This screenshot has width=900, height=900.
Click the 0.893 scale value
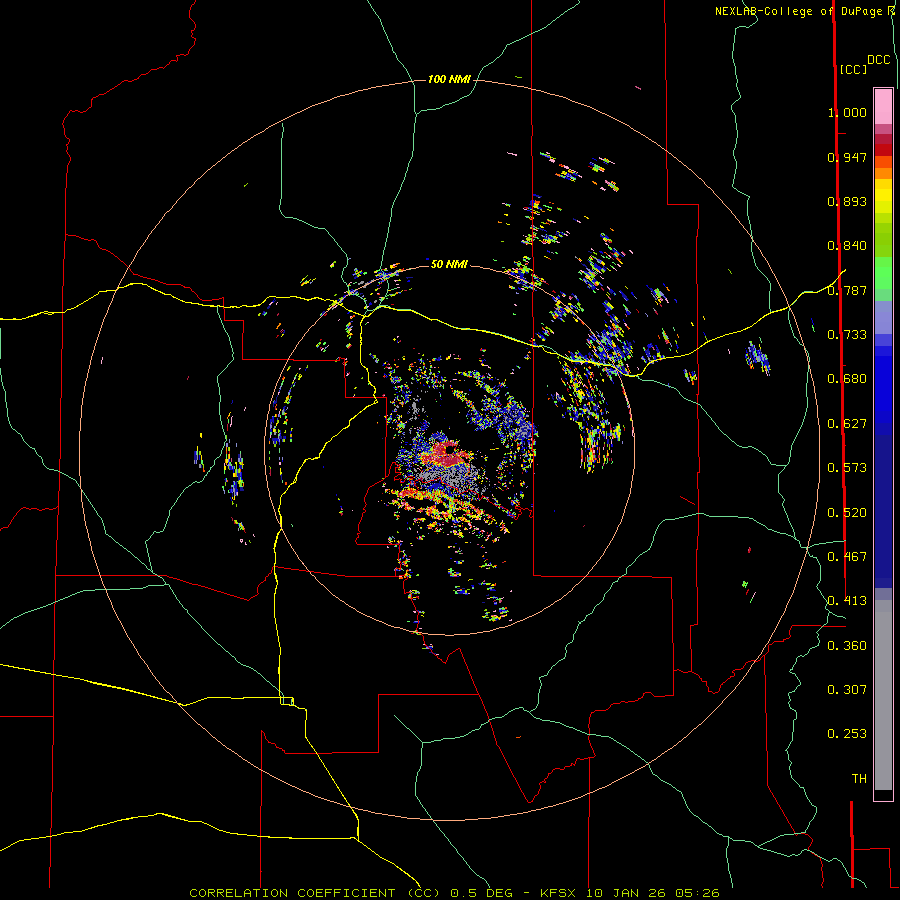(x=847, y=201)
